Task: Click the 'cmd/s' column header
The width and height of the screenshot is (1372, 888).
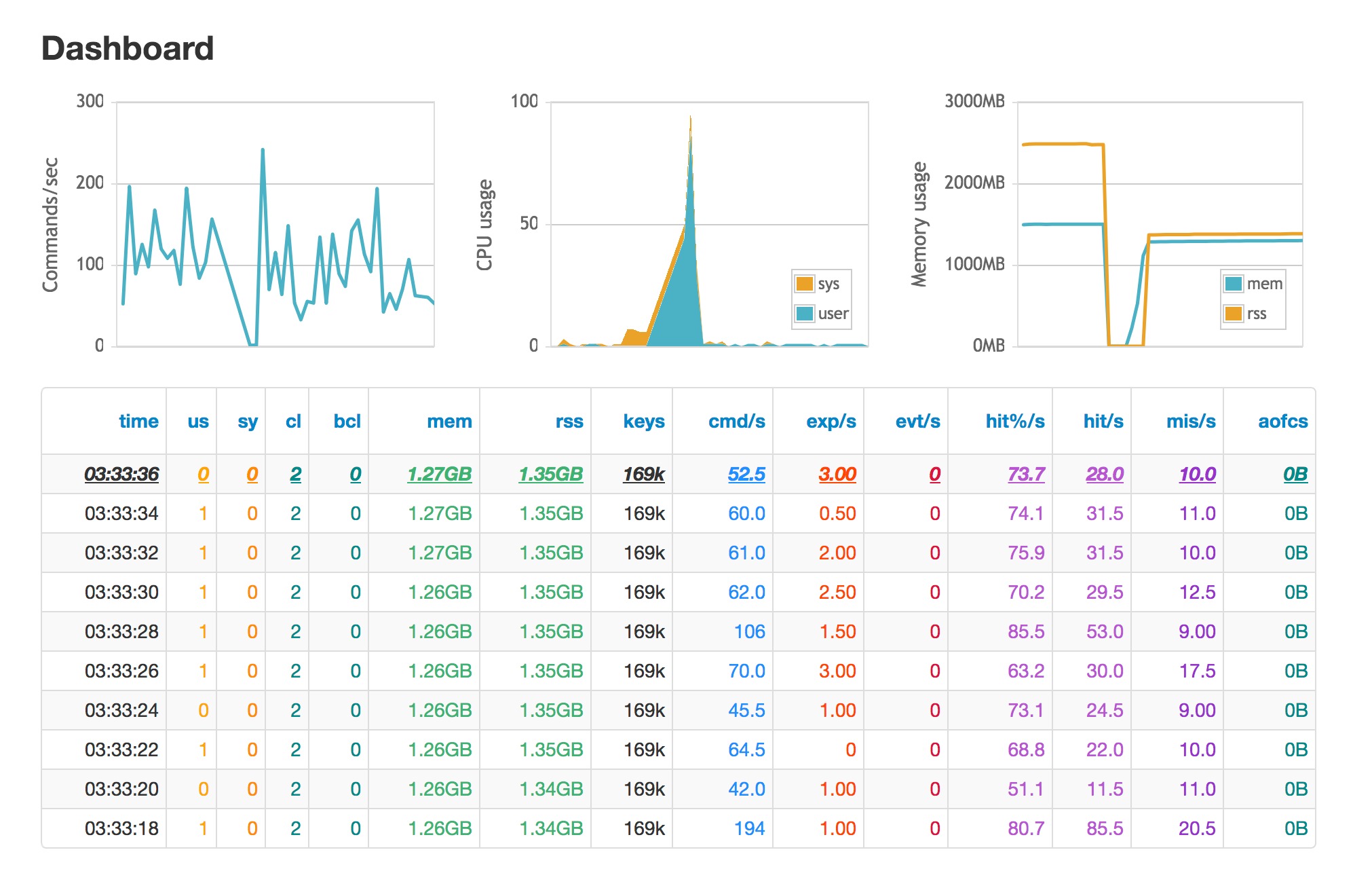Action: (736, 422)
